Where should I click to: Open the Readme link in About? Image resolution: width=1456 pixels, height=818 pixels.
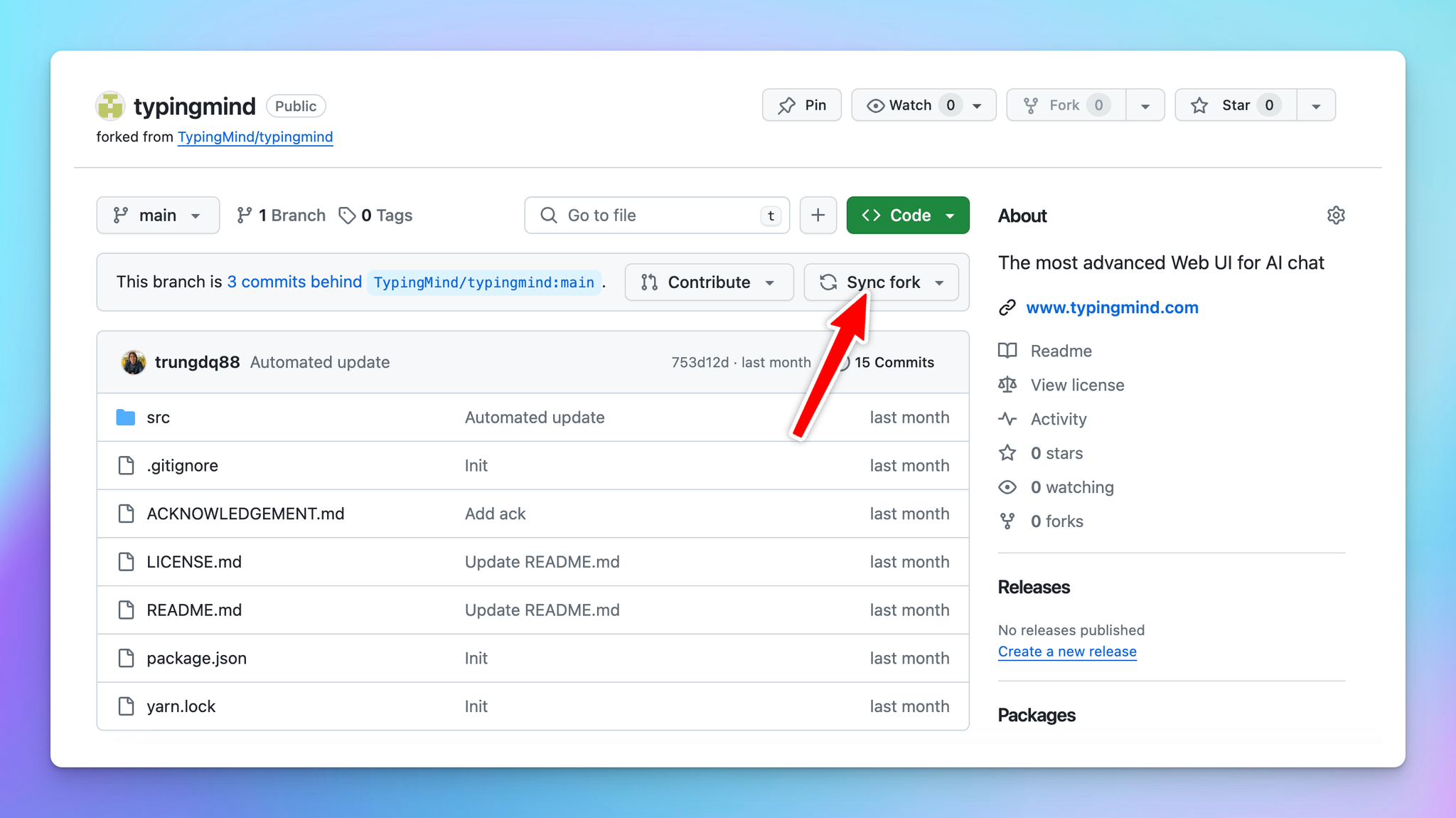[x=1061, y=351]
